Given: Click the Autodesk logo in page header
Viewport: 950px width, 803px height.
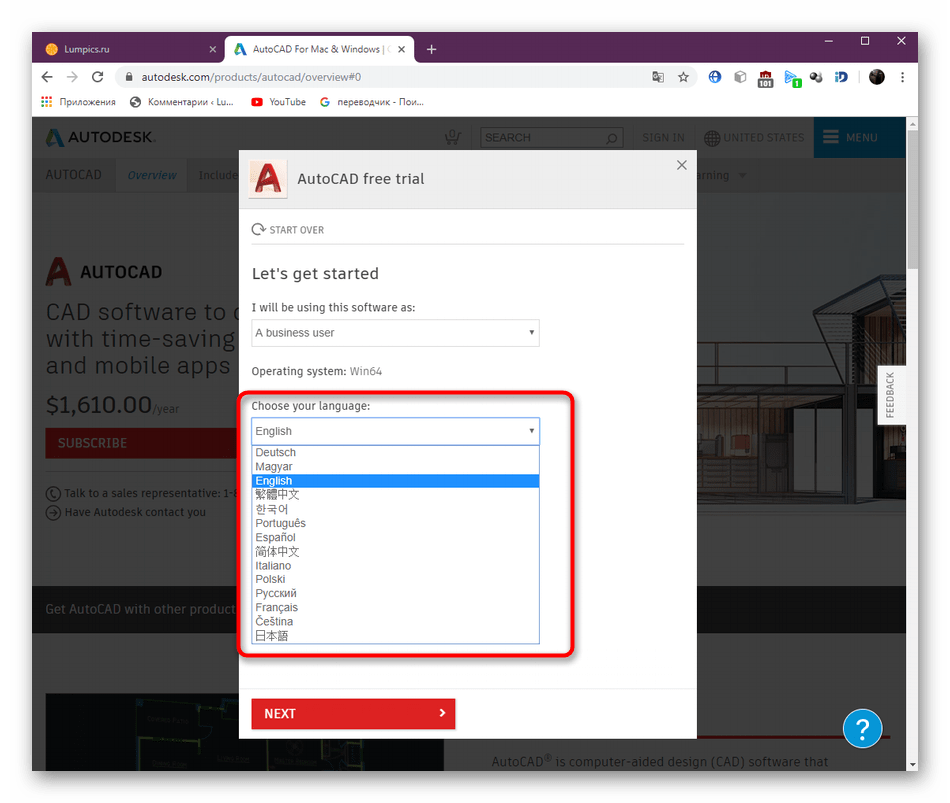Looking at the screenshot, I should pyautogui.click(x=101, y=138).
